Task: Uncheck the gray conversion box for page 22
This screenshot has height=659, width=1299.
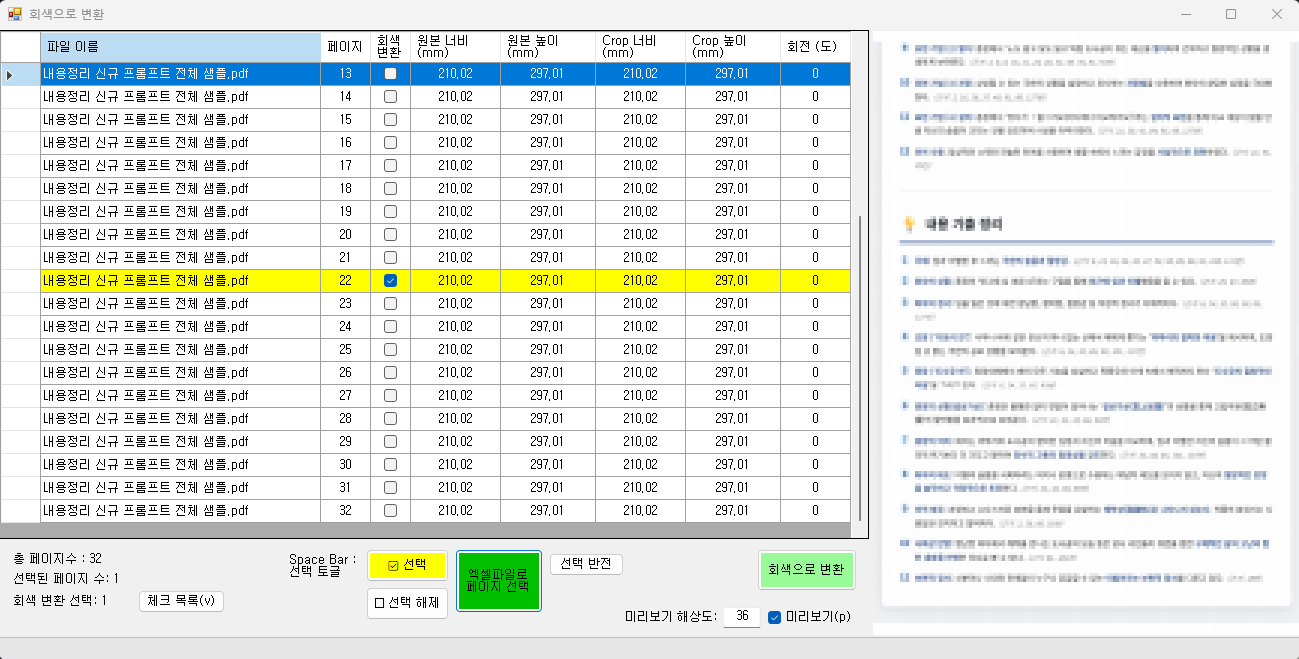Action: point(390,281)
